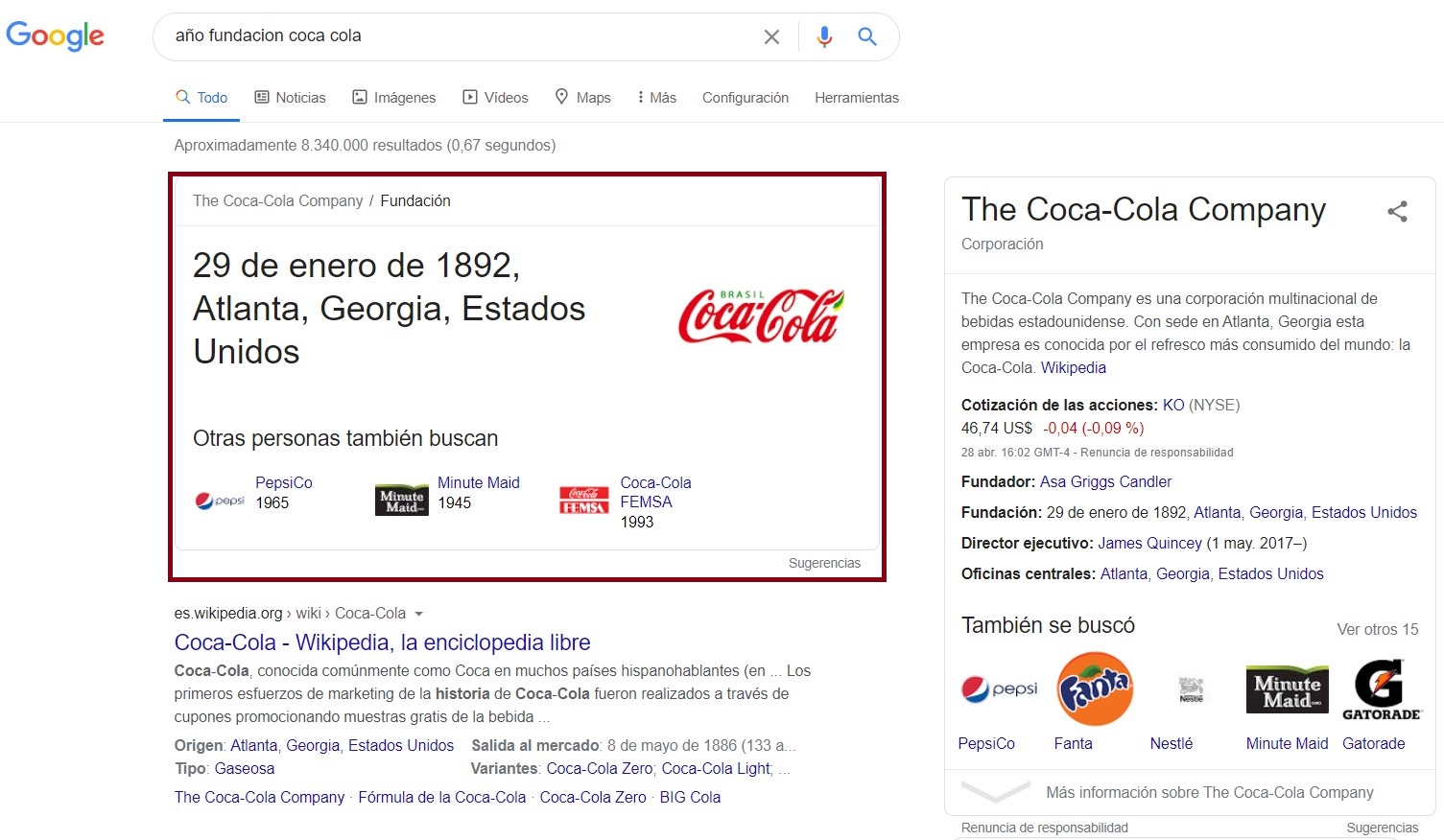Clear the search query with the X icon

coord(771,36)
